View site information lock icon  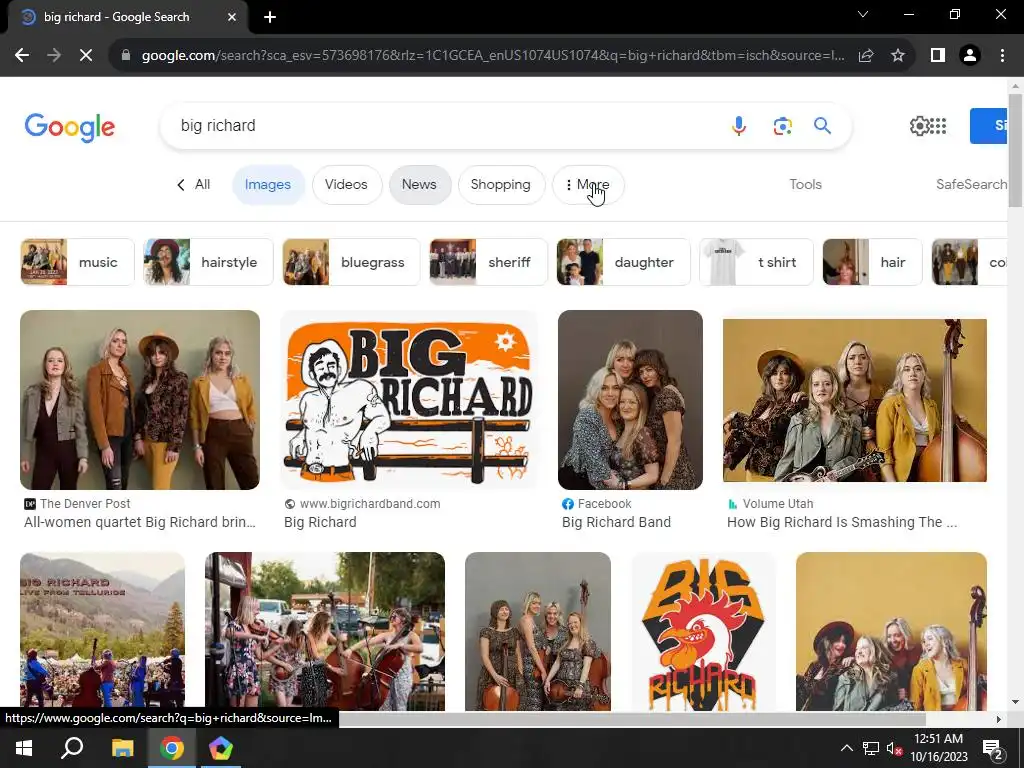click(126, 56)
